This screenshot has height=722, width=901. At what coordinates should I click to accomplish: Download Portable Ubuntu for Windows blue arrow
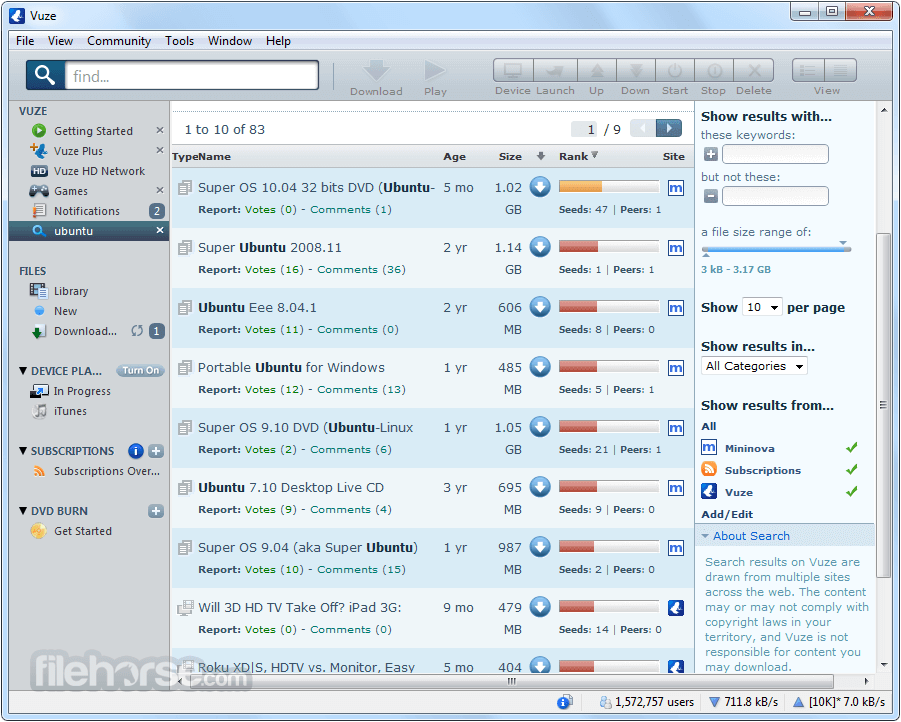coord(540,367)
